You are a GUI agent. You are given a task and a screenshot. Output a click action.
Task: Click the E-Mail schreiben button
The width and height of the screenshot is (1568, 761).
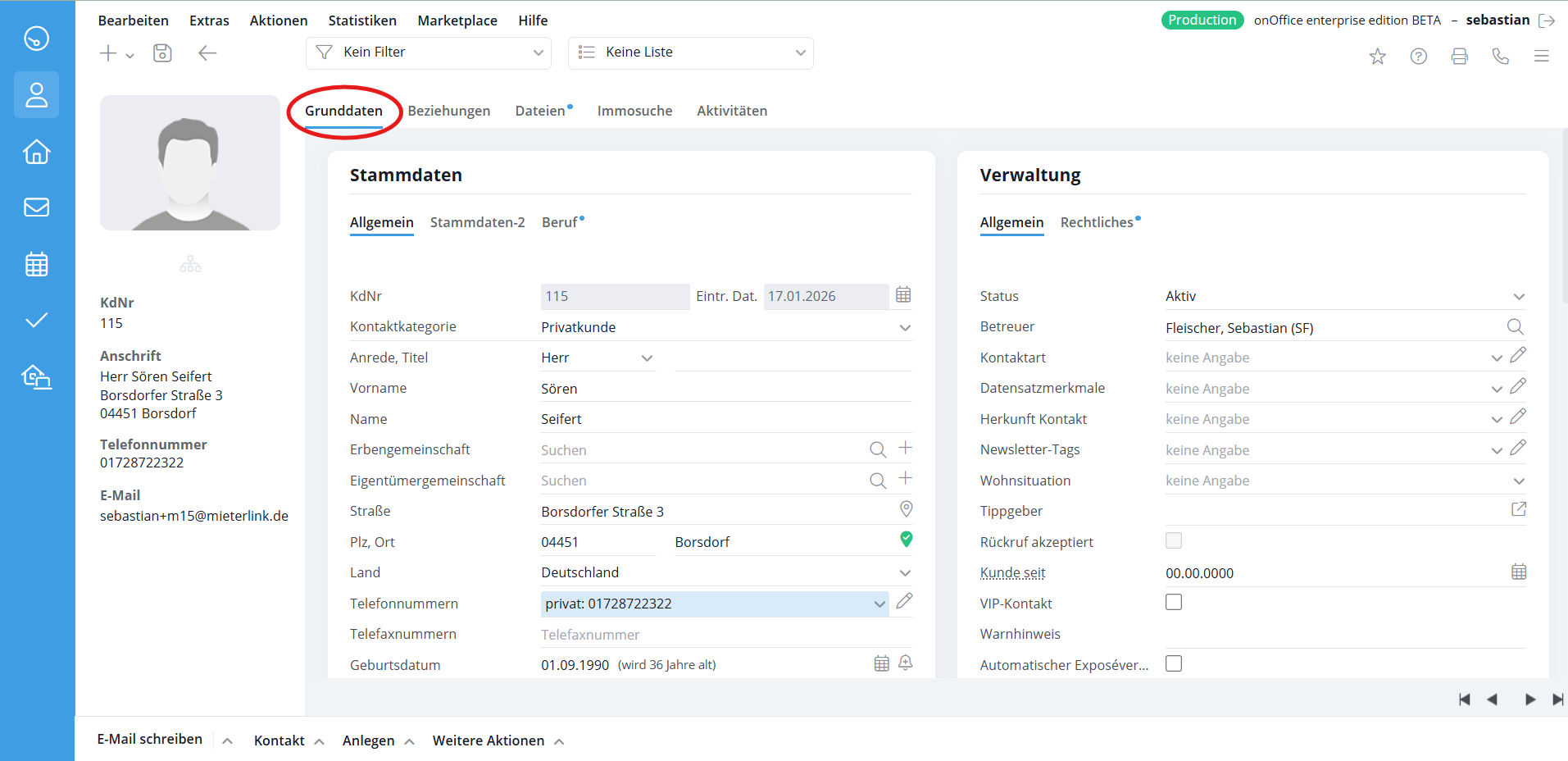150,740
